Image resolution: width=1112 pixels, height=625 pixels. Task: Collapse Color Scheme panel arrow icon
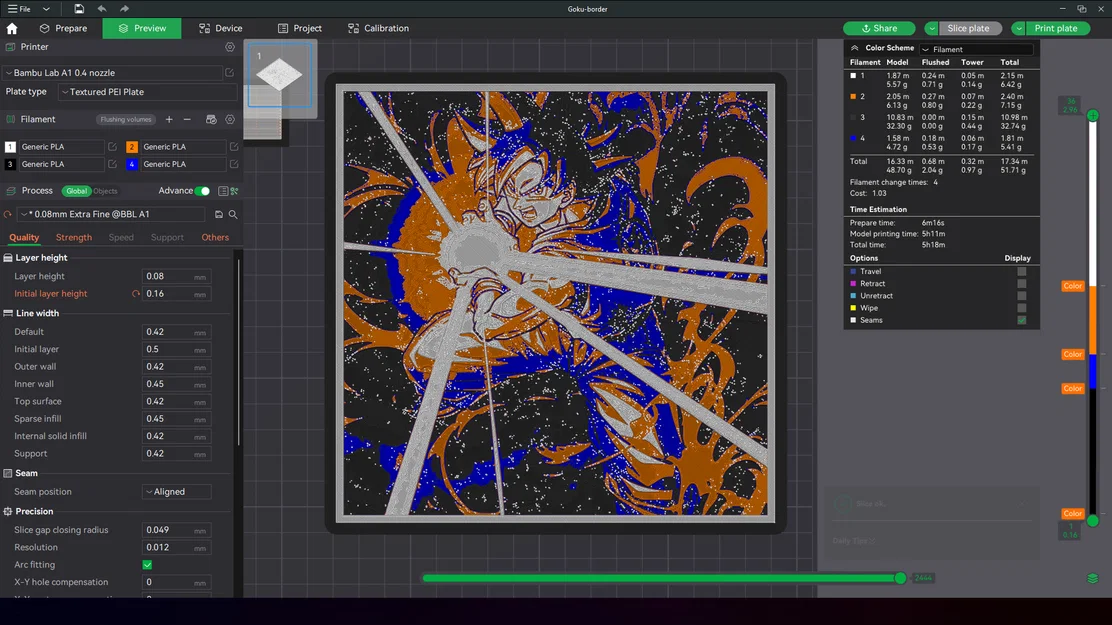(855, 48)
